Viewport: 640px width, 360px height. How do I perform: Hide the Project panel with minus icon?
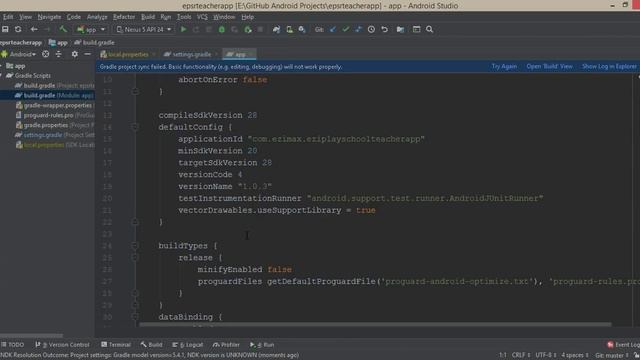pyautogui.click(x=87, y=54)
